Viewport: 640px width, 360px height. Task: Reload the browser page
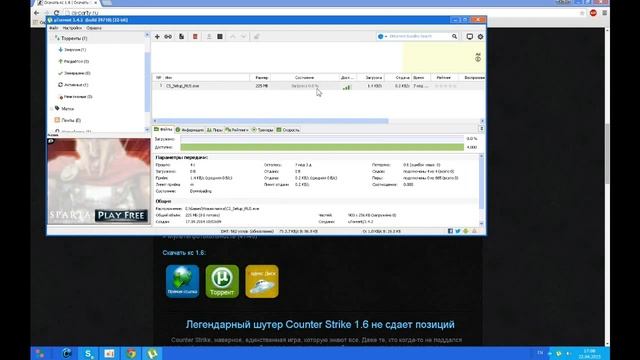[x=56, y=13]
